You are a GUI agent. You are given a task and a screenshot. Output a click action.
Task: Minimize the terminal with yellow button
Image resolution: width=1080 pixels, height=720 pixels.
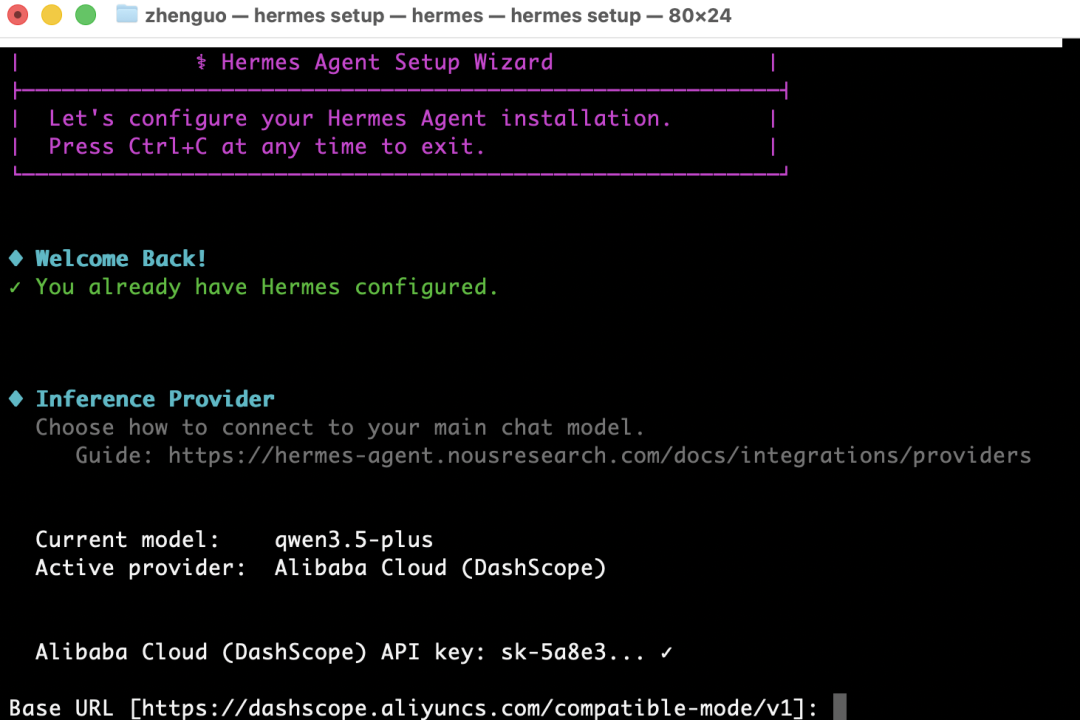pos(51,15)
